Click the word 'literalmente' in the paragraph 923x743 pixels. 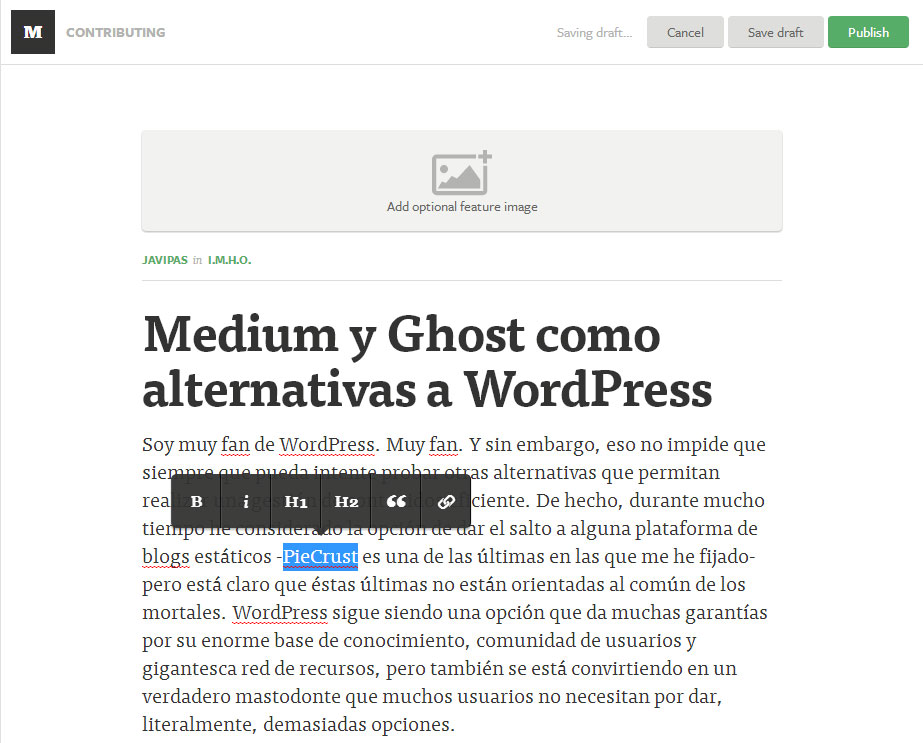click(x=199, y=725)
